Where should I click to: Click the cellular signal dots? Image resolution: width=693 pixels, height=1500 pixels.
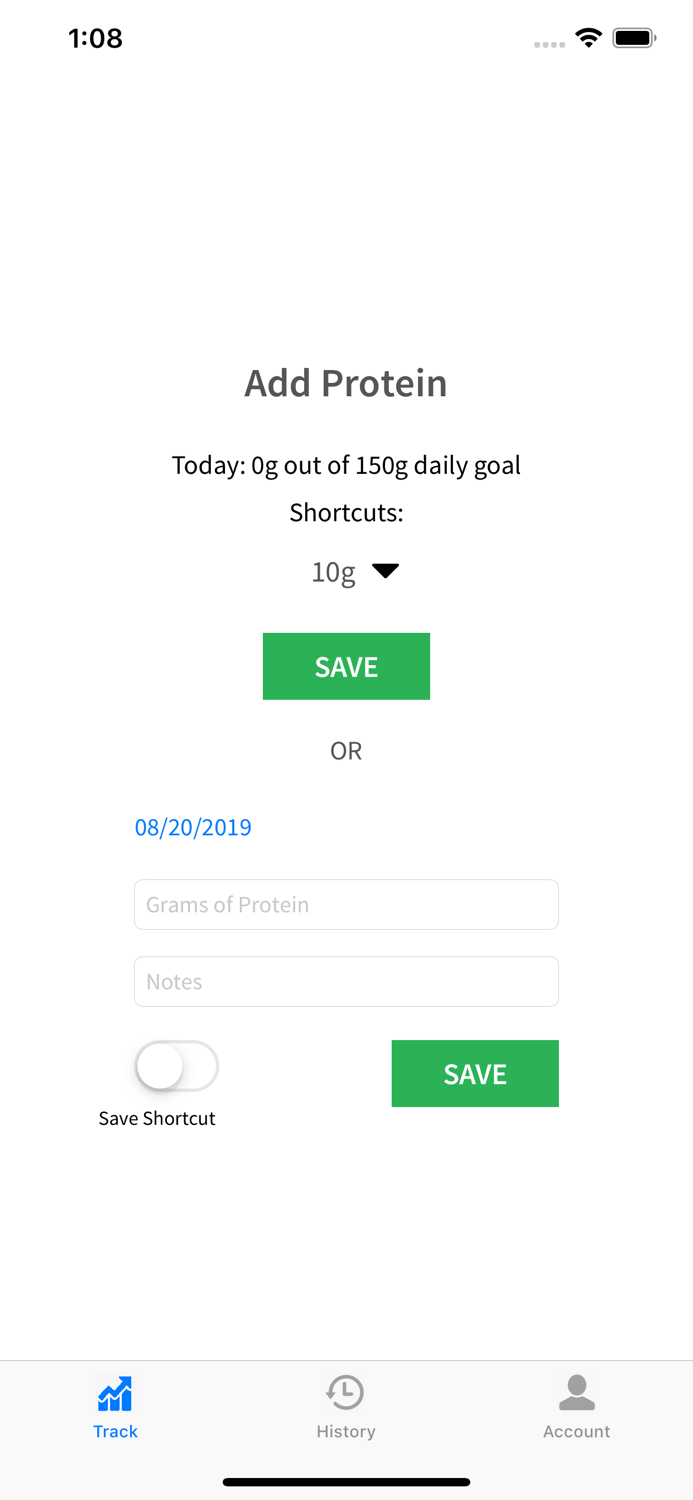(x=549, y=43)
